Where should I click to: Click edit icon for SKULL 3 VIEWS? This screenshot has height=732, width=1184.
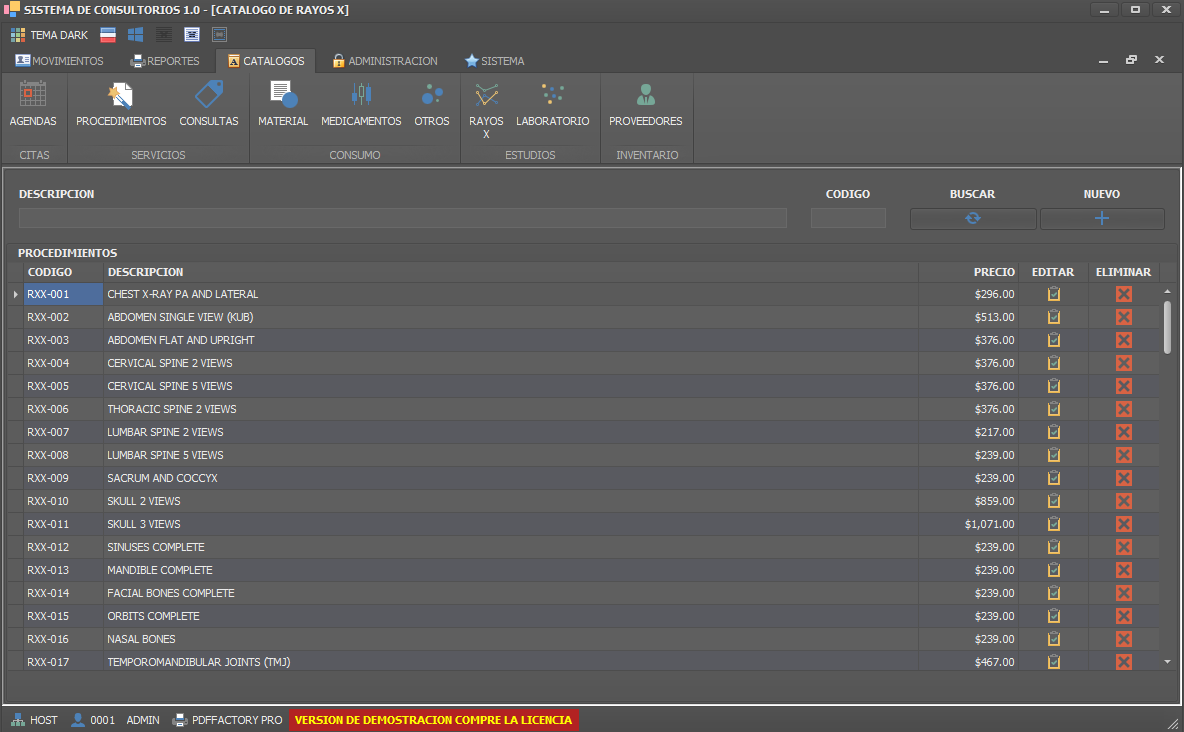[x=1053, y=524]
